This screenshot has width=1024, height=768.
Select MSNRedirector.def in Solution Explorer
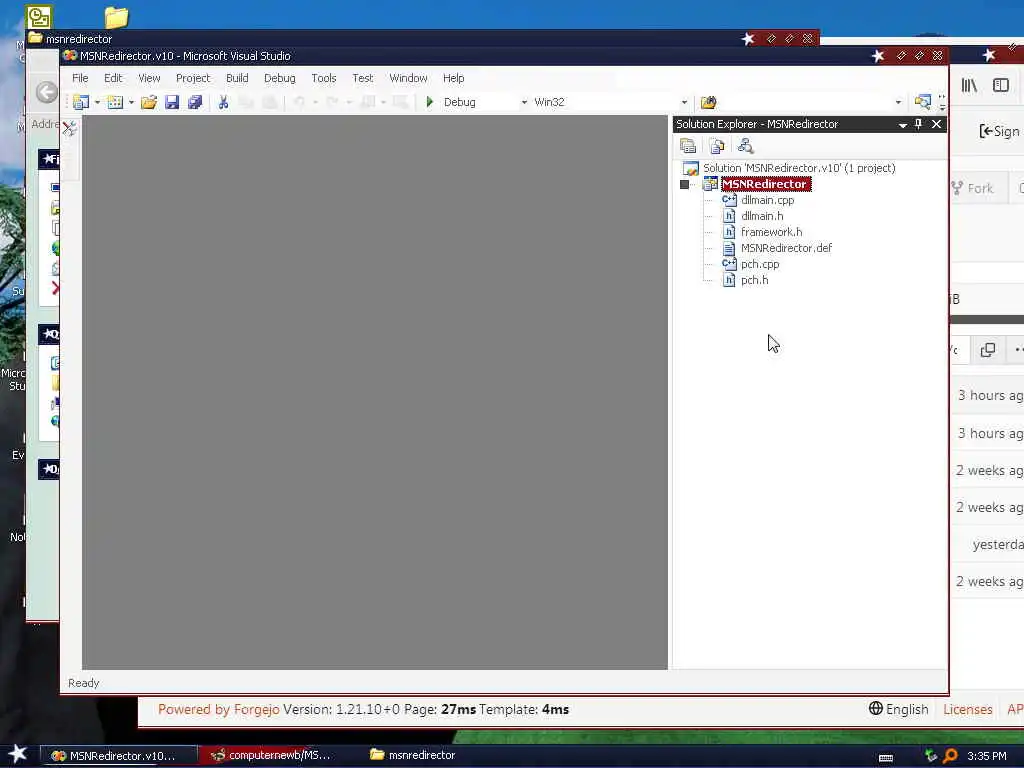tap(786, 248)
